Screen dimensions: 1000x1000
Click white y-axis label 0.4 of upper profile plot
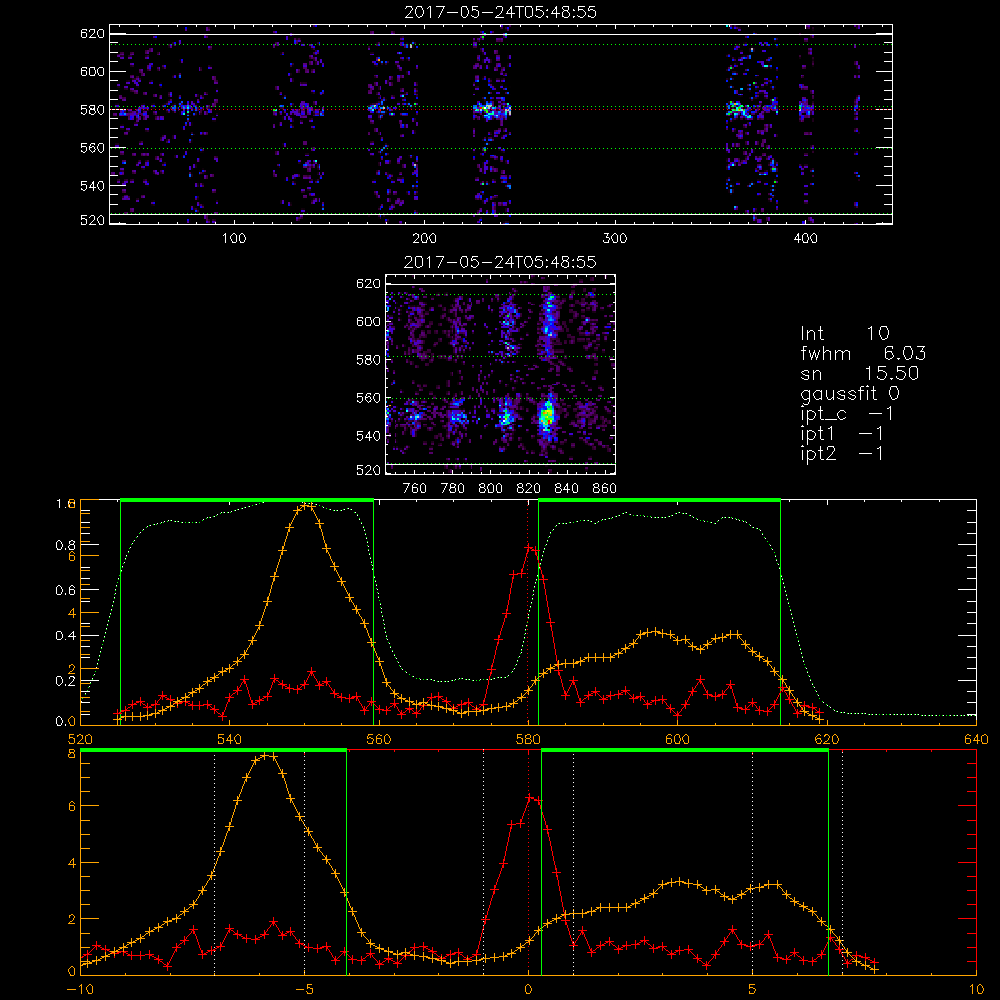pyautogui.click(x=65, y=636)
